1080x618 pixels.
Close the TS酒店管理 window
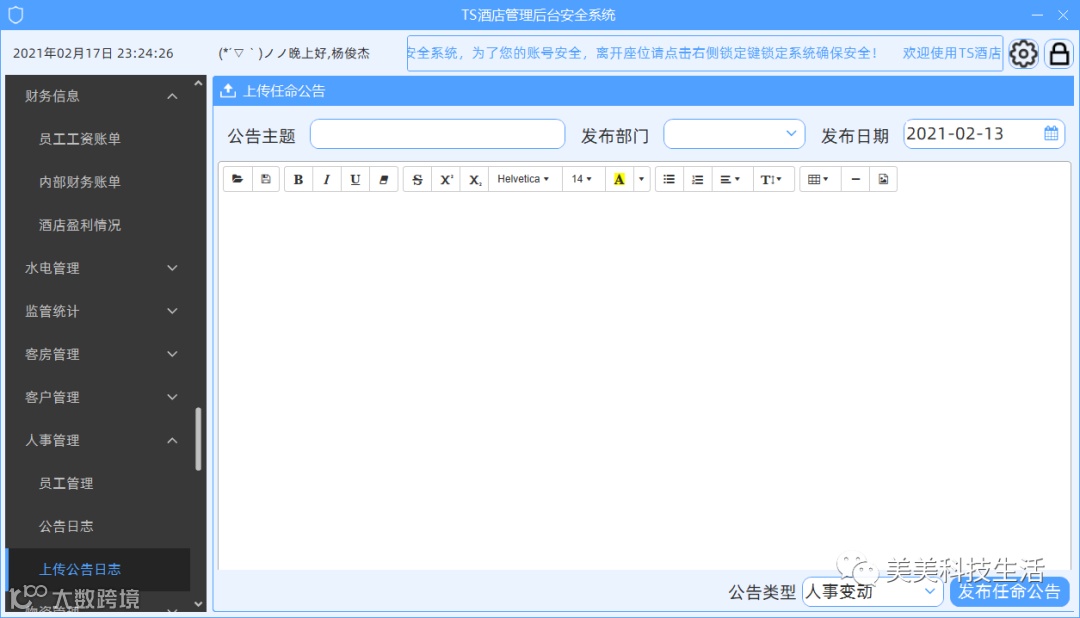point(1063,14)
